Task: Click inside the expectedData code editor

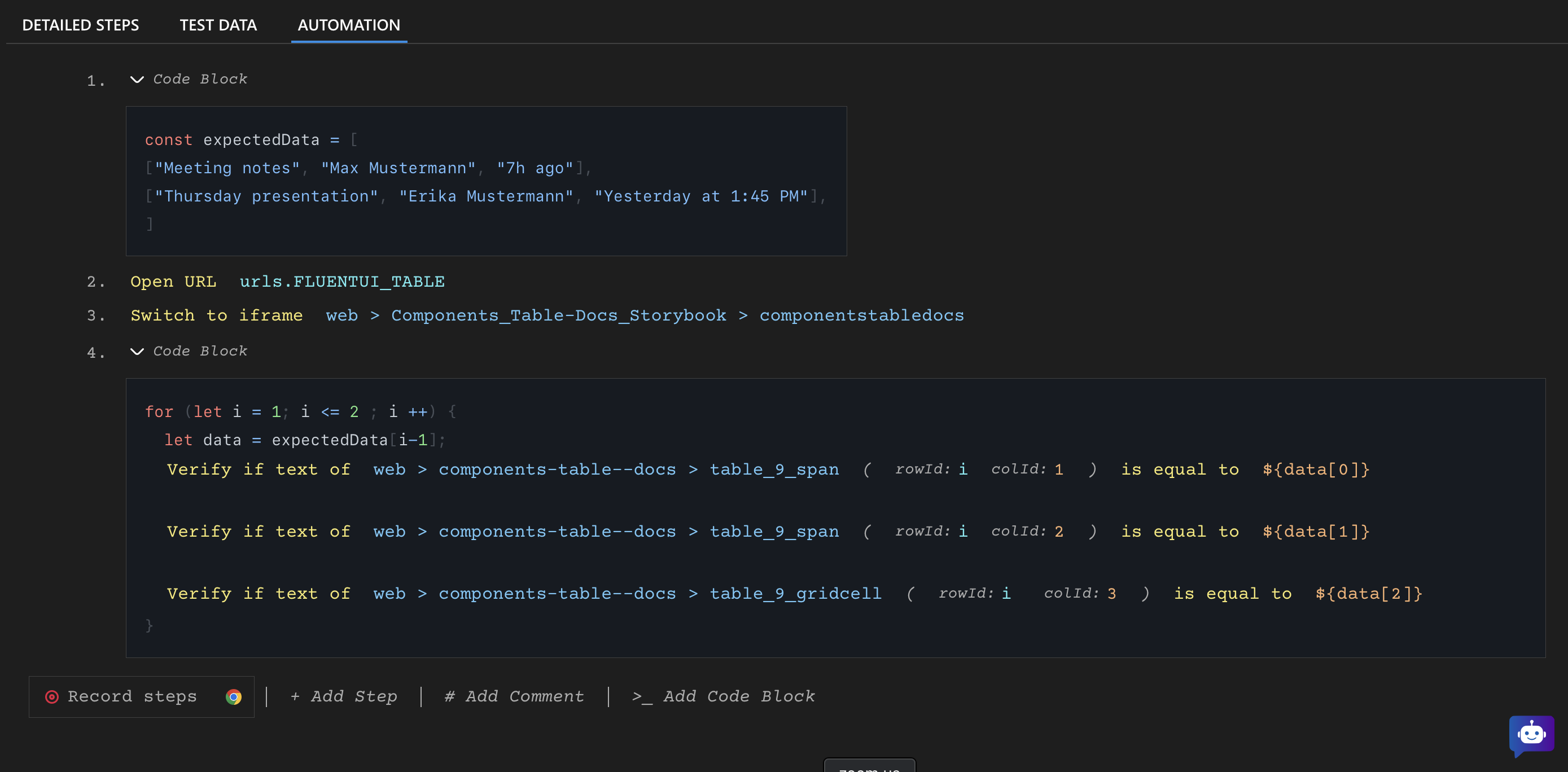Action: click(x=486, y=181)
